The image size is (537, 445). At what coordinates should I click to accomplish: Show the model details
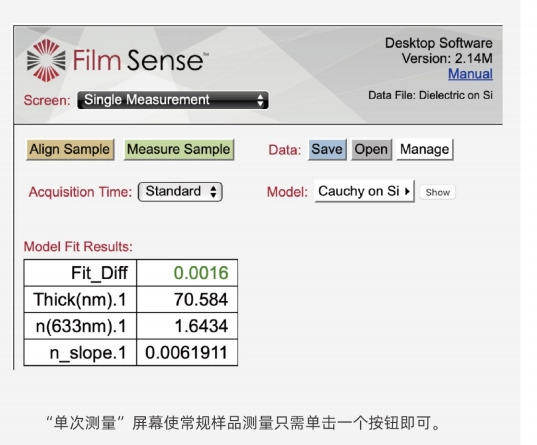(x=438, y=192)
